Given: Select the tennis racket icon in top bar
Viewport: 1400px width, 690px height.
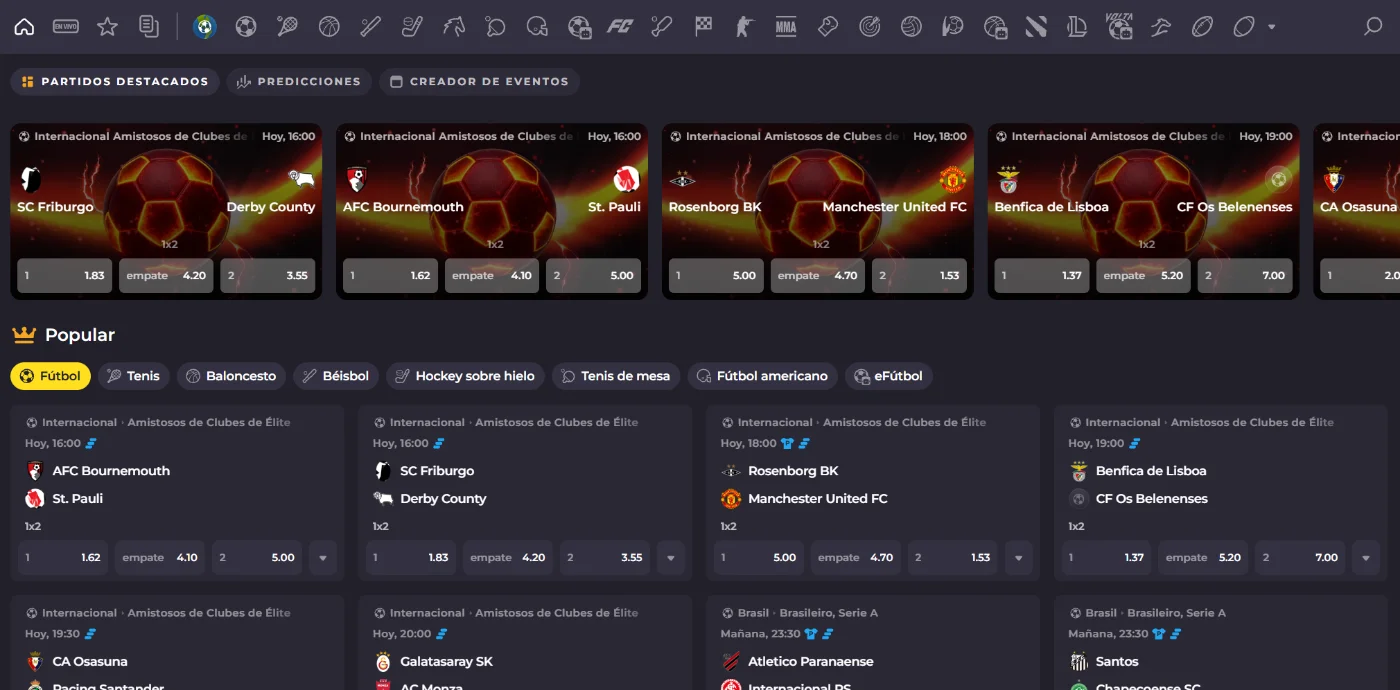Looking at the screenshot, I should click(x=287, y=27).
